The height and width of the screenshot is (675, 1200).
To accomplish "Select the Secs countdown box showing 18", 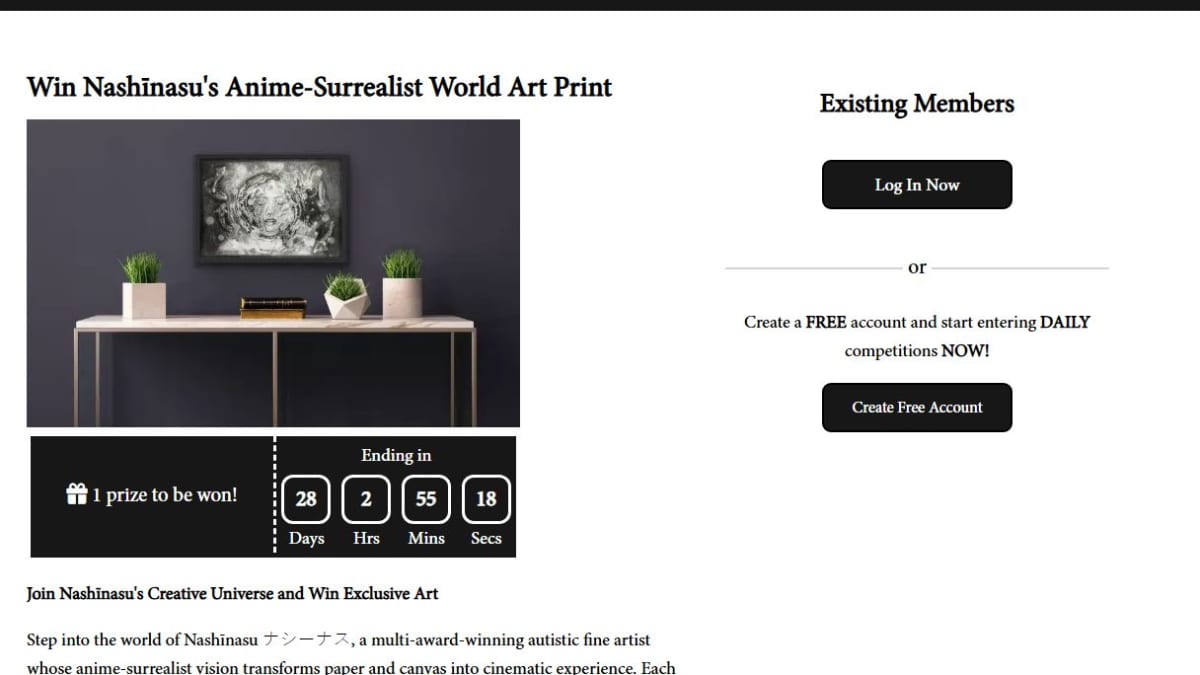I will [x=486, y=498].
